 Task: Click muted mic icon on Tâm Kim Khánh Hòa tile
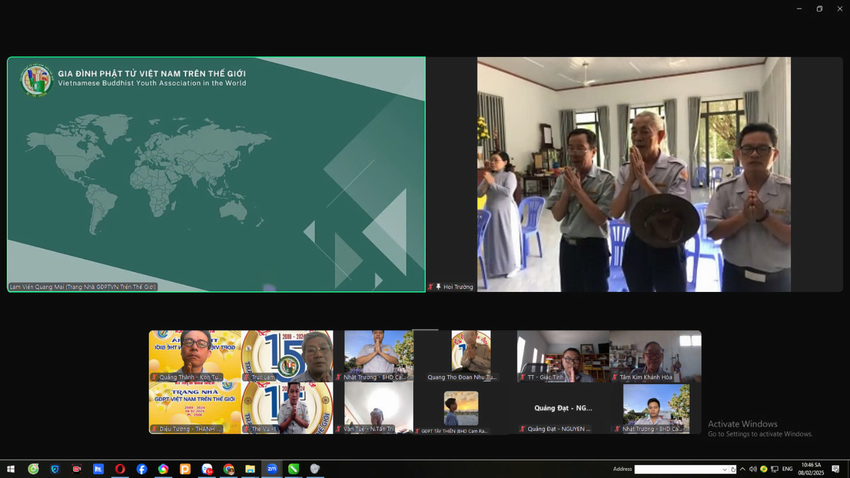[x=615, y=377]
